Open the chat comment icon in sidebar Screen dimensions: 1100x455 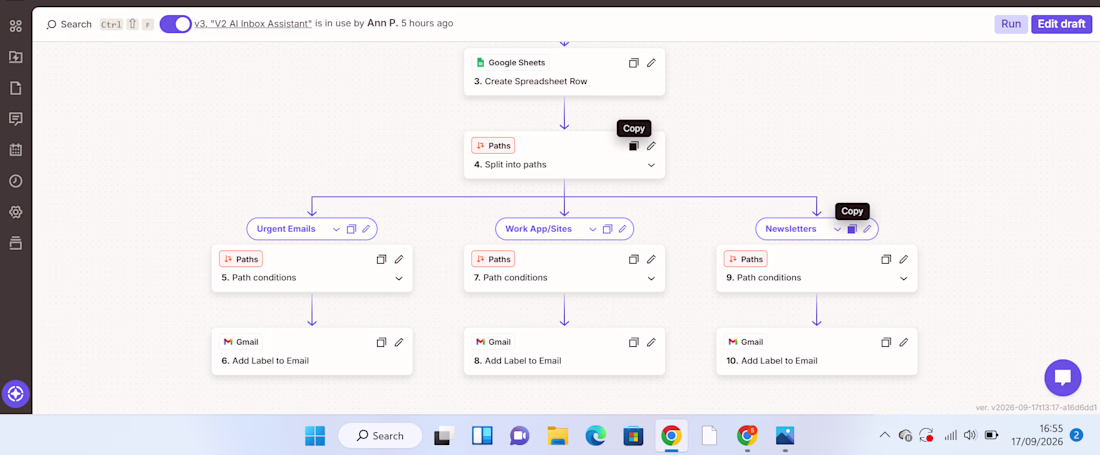(15, 118)
